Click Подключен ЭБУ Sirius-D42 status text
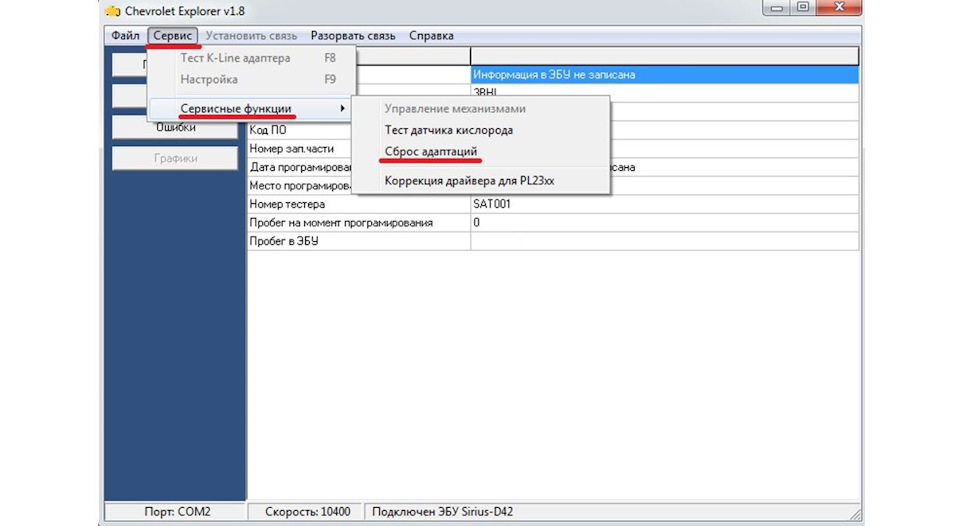Image resolution: width=960 pixels, height=526 pixels. [x=442, y=511]
